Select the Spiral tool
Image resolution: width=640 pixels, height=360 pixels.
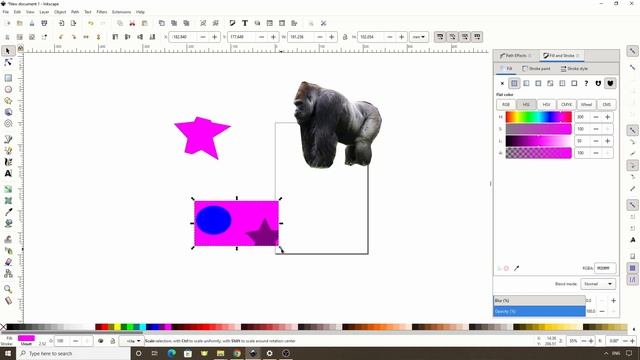click(8, 124)
